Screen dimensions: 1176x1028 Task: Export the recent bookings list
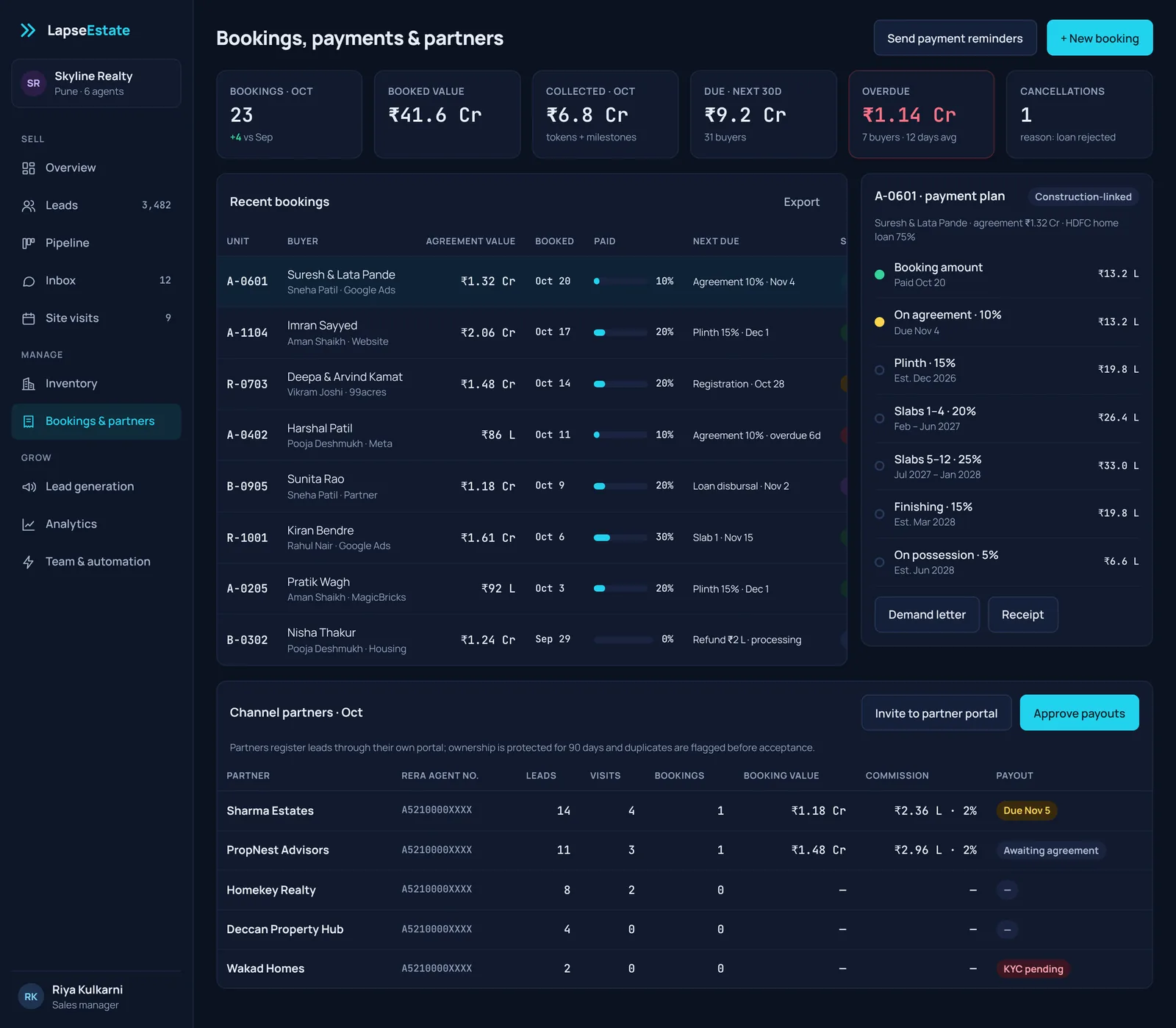click(801, 202)
